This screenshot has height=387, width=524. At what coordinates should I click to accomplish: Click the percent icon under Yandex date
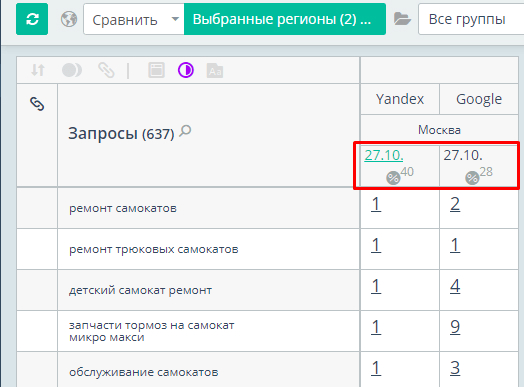coord(393,178)
